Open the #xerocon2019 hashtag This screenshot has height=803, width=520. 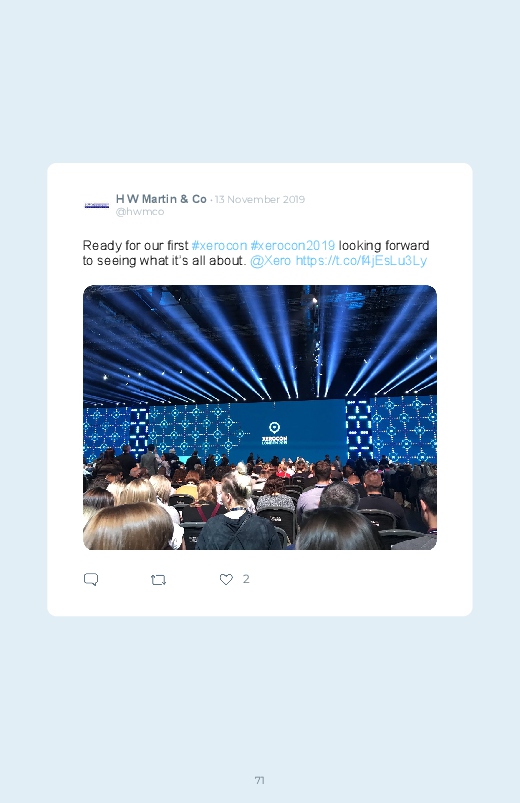click(x=293, y=245)
